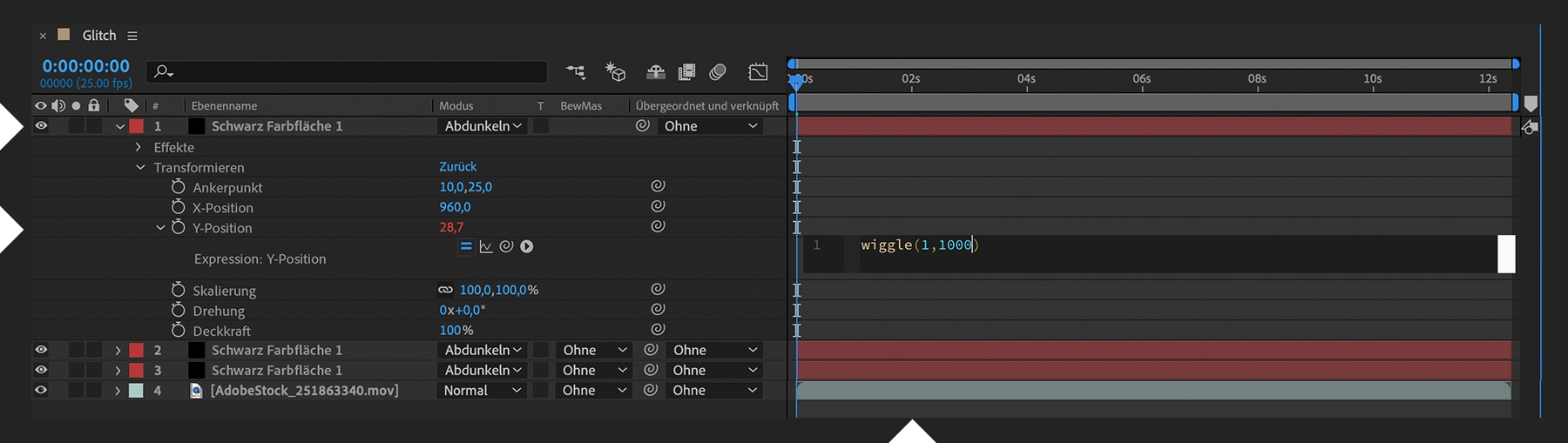Collapse the Transformieren group

[140, 167]
